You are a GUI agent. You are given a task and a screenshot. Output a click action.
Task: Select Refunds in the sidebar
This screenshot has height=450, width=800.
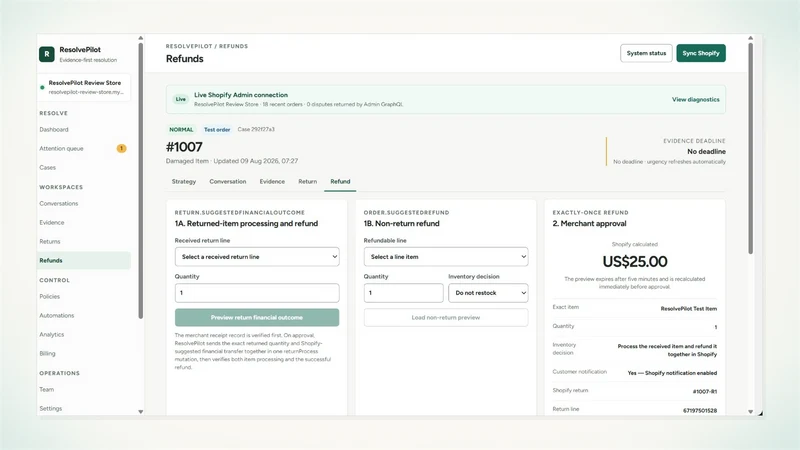pos(84,260)
